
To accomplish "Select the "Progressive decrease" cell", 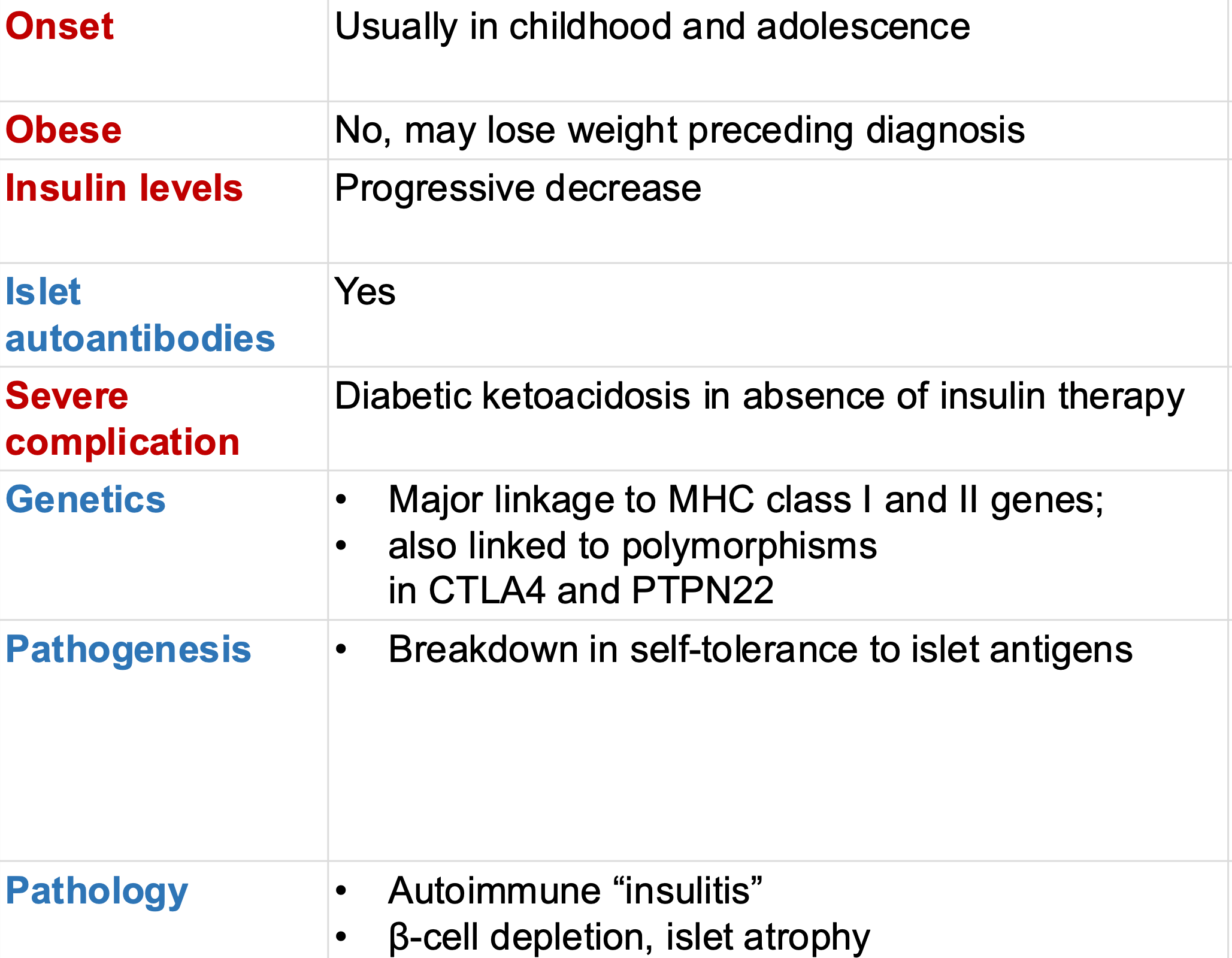I will tap(517, 188).
